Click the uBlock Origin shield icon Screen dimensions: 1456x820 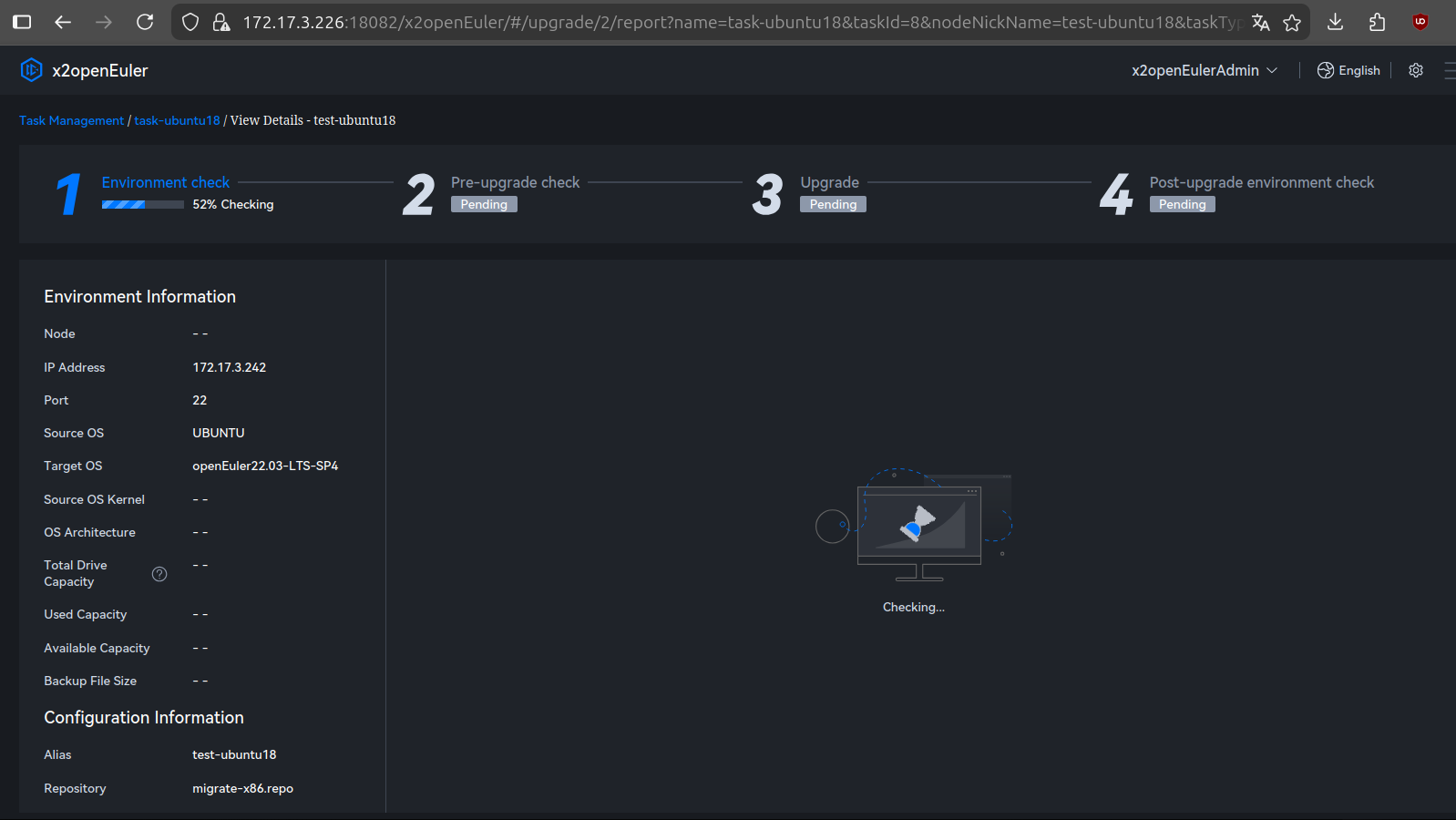(x=1420, y=22)
